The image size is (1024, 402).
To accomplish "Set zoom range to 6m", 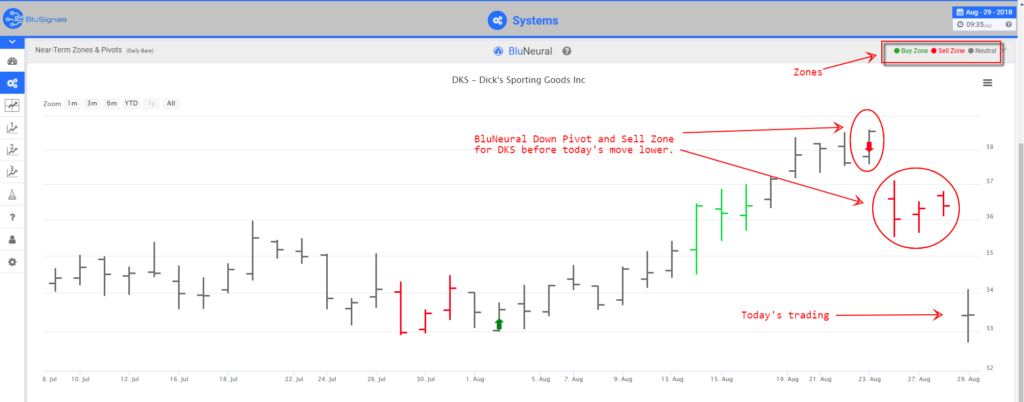I will [111, 103].
